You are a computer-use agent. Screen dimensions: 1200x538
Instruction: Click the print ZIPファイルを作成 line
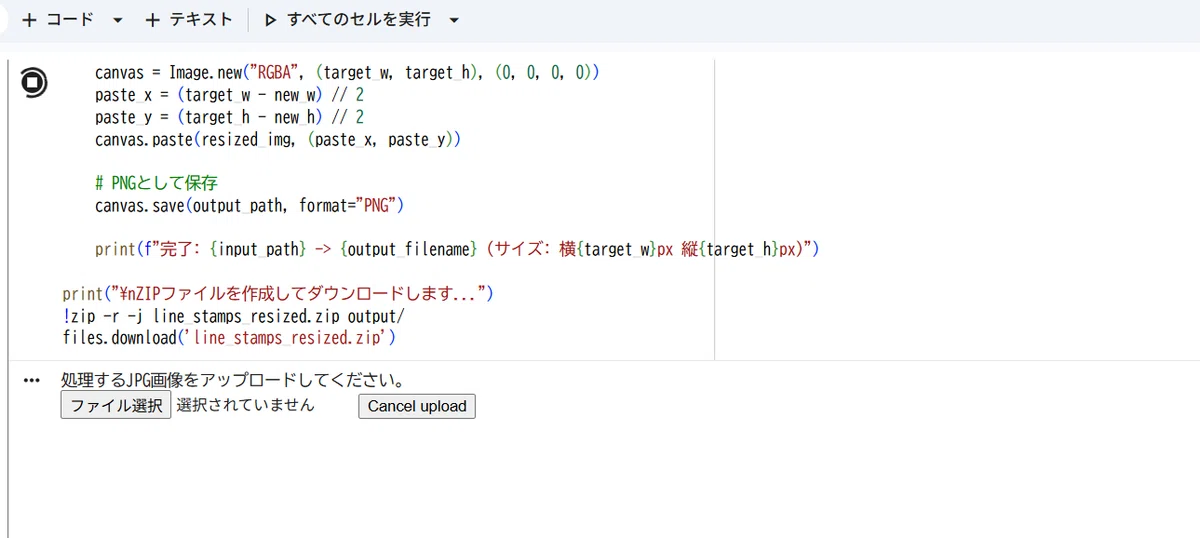(x=279, y=294)
